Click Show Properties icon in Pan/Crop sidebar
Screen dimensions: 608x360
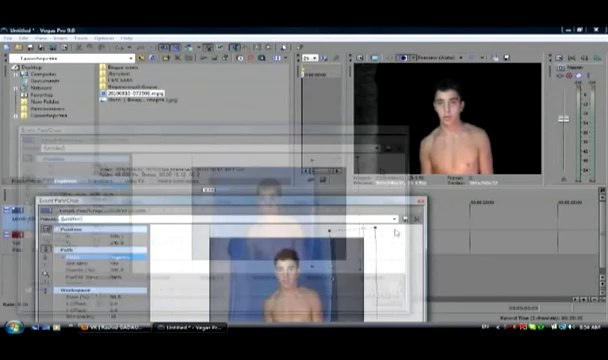click(46, 229)
